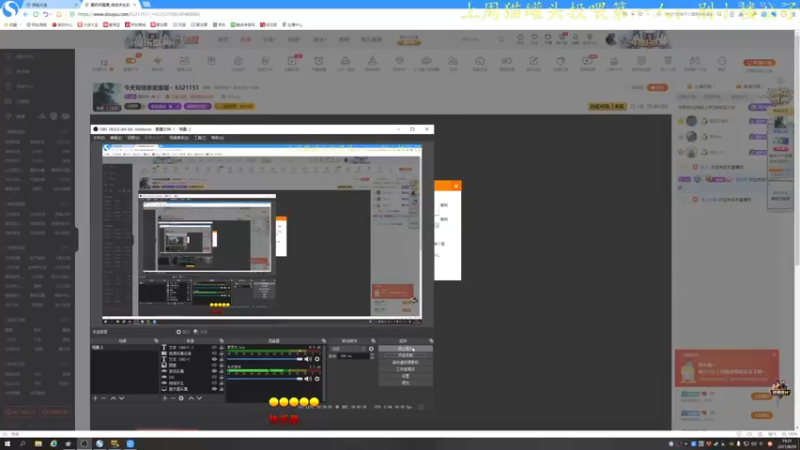800x450 pixels.
Task: Open settings gear for the second mixer channel
Action: [x=317, y=379]
